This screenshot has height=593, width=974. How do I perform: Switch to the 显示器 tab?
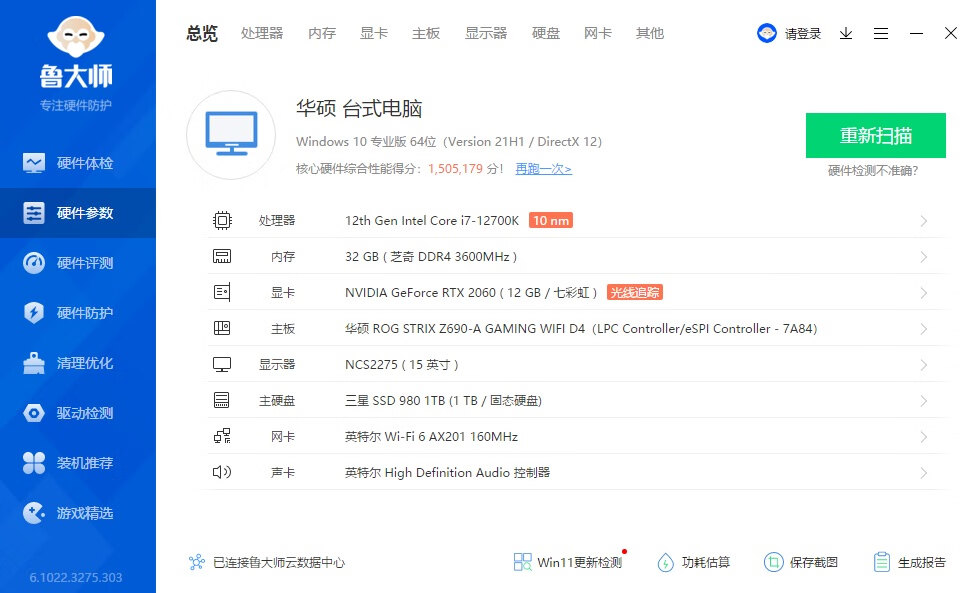(x=486, y=34)
